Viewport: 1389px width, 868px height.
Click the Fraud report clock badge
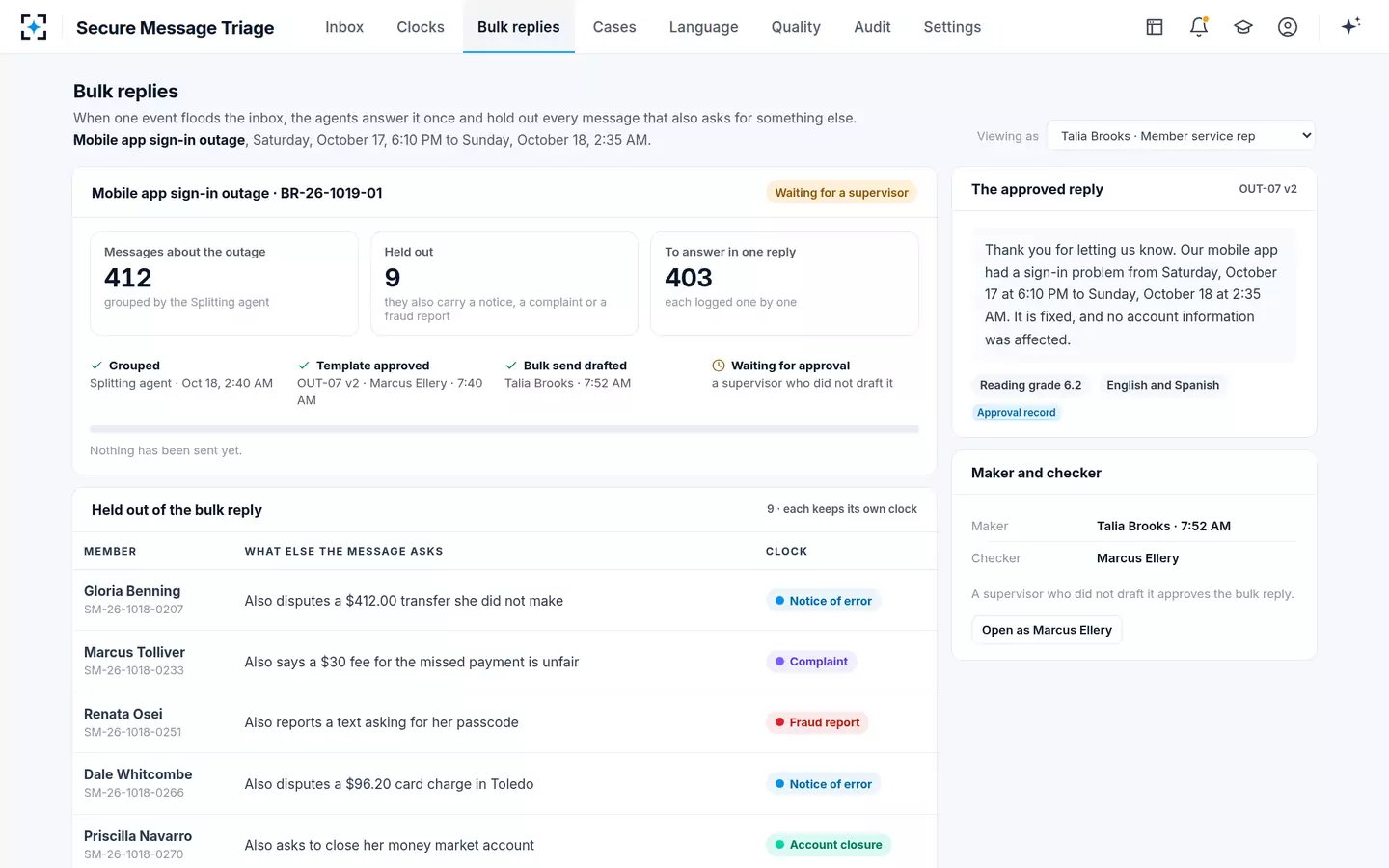click(817, 722)
